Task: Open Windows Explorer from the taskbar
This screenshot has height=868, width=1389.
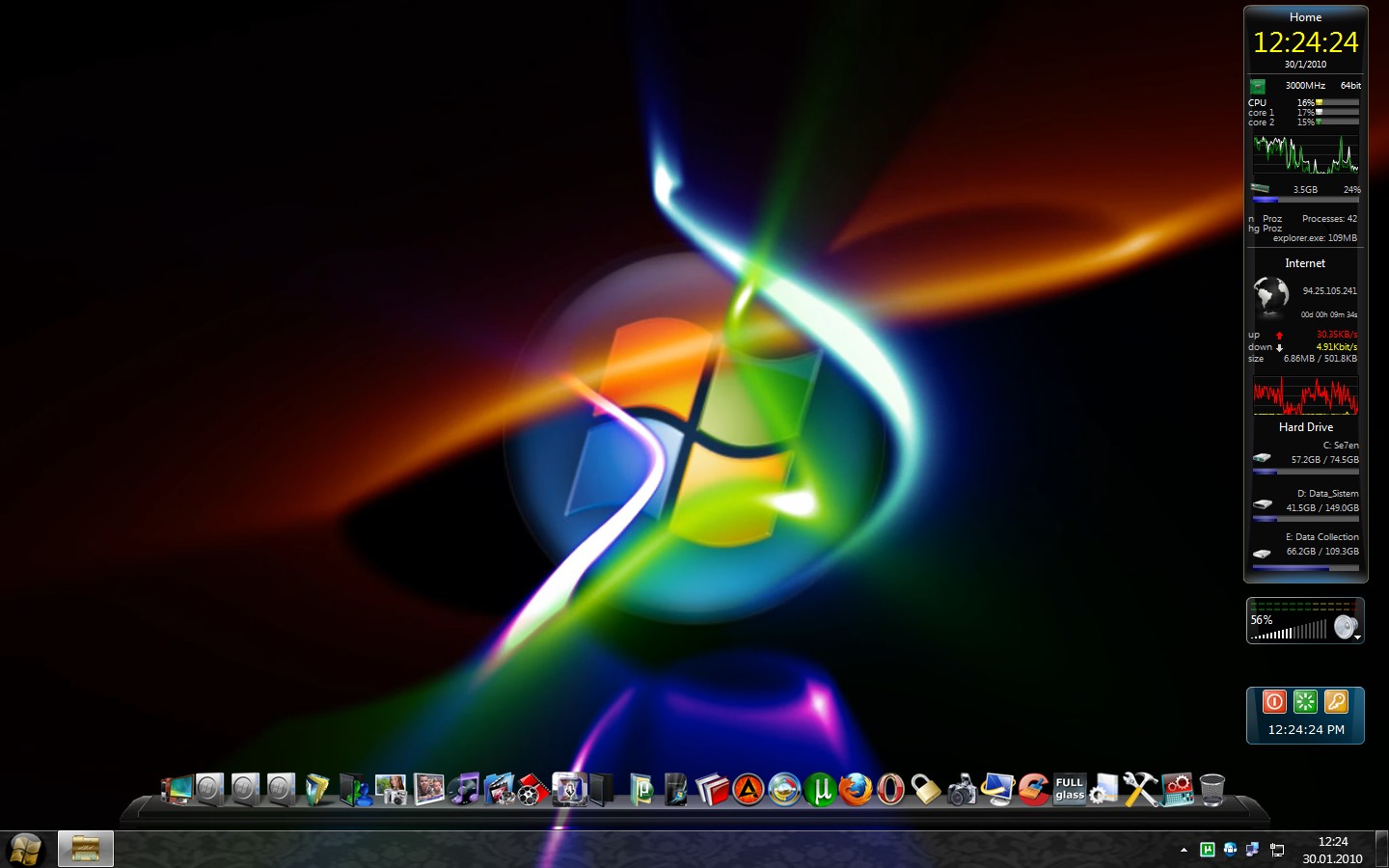Action: (86, 849)
